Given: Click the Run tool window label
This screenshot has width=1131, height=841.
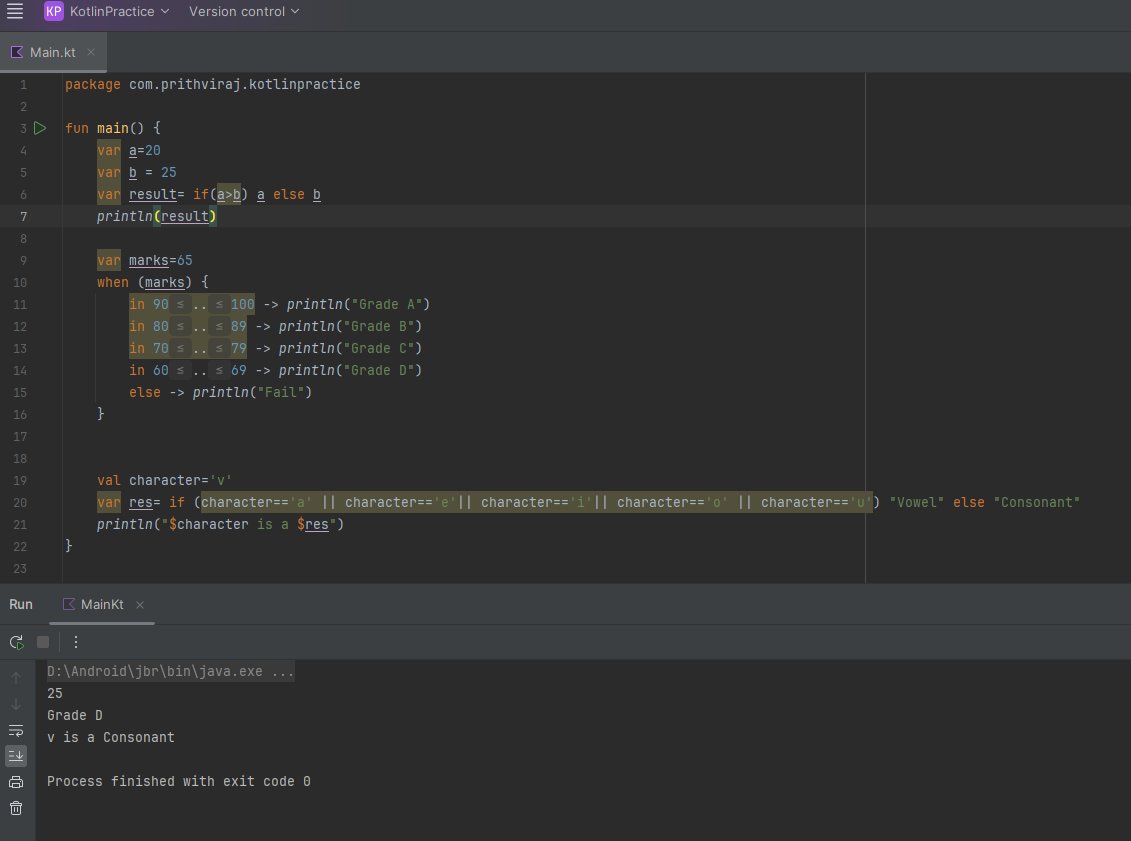Looking at the screenshot, I should [21, 604].
